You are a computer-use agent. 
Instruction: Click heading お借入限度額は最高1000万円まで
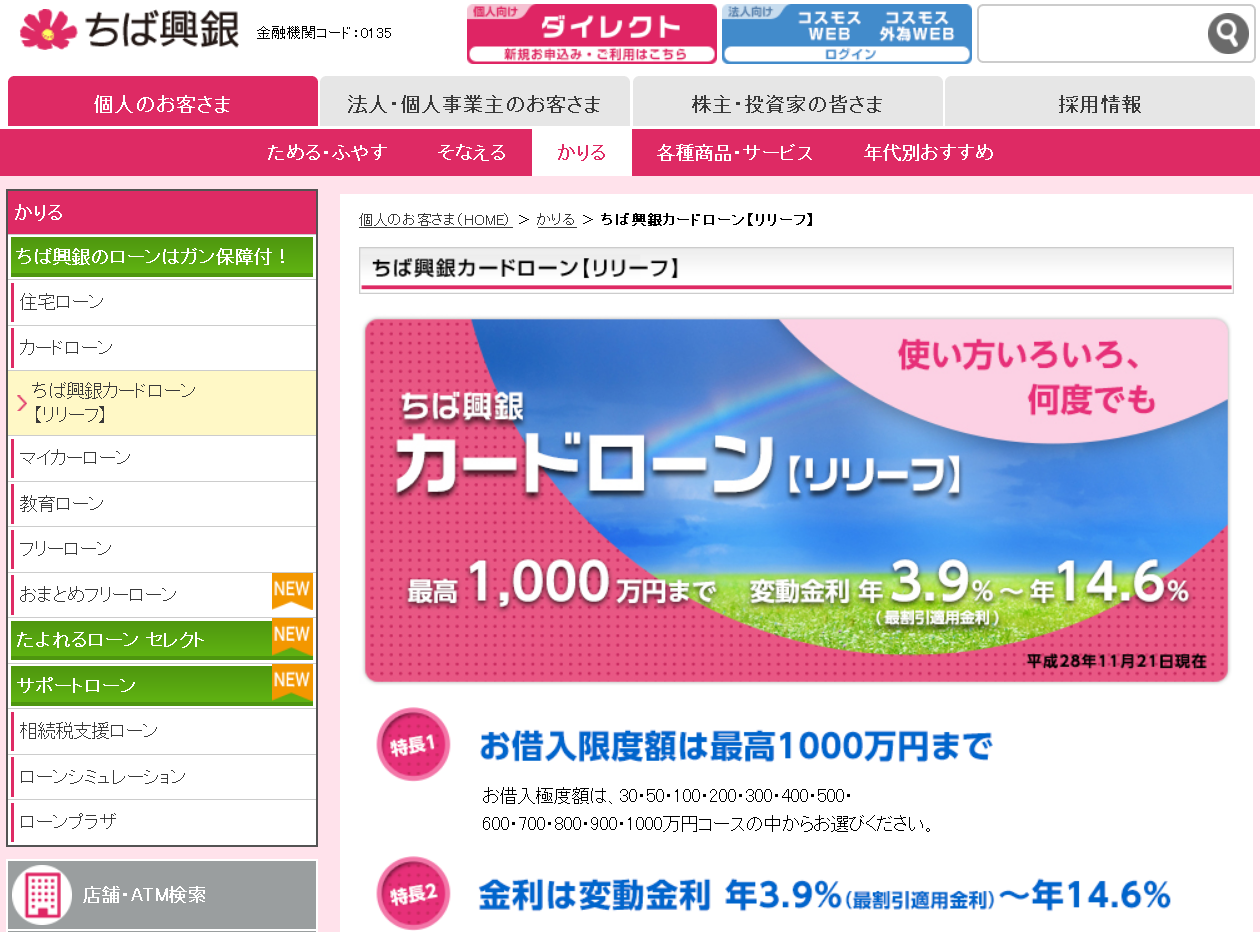(736, 746)
